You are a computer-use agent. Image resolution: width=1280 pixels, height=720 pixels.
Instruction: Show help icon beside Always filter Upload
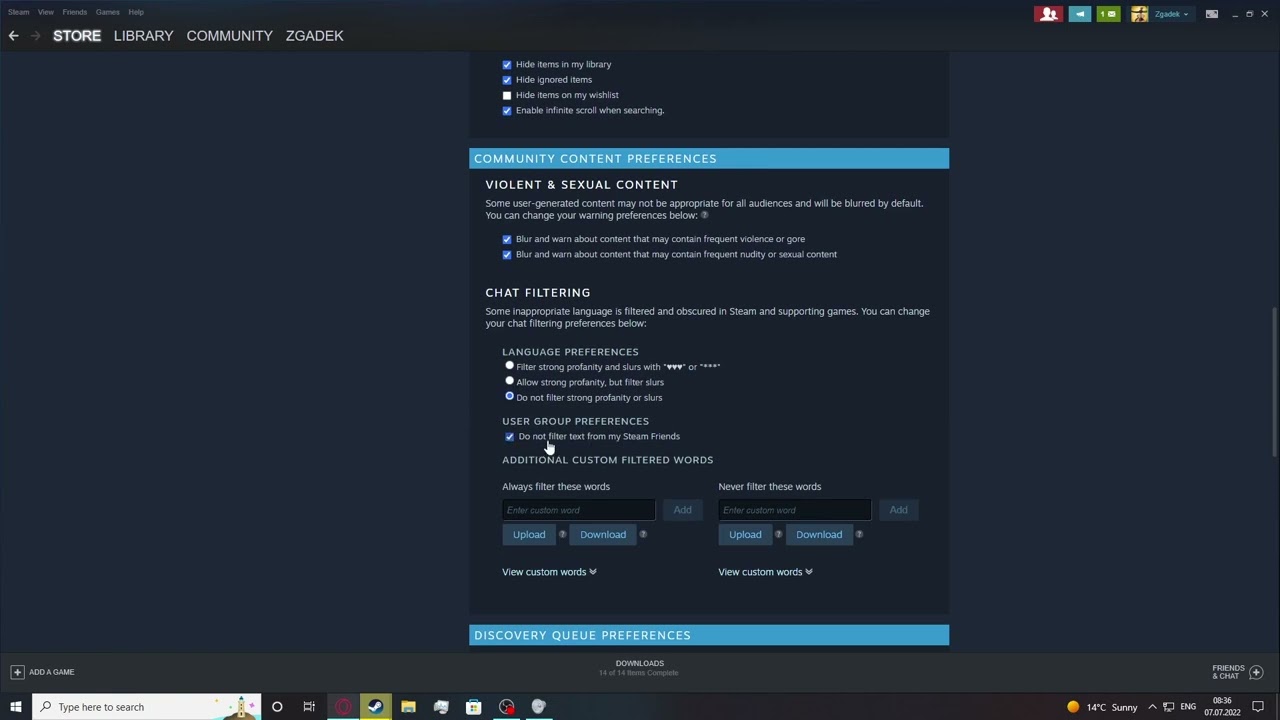click(562, 534)
